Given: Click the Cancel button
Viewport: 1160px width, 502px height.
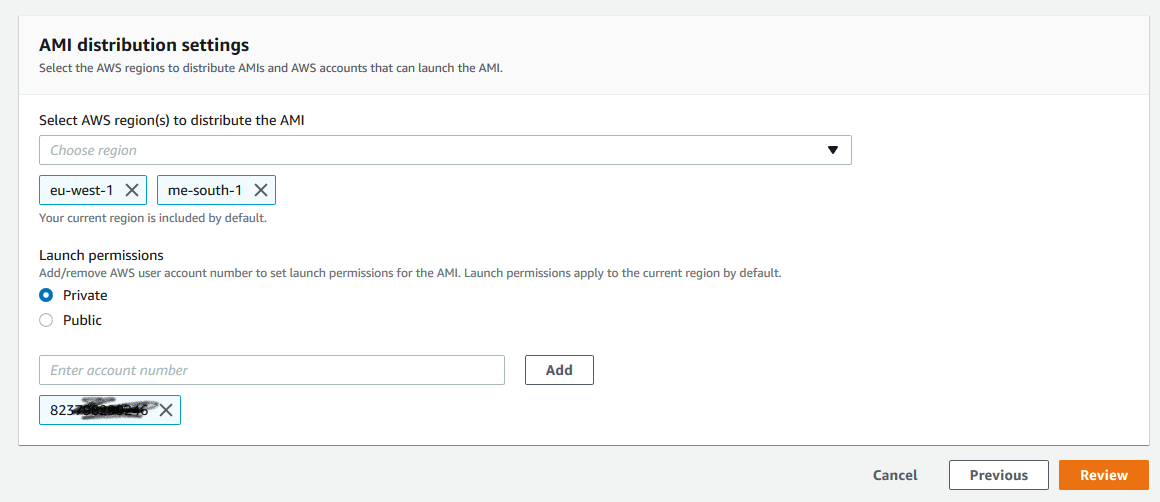Looking at the screenshot, I should tap(895, 475).
